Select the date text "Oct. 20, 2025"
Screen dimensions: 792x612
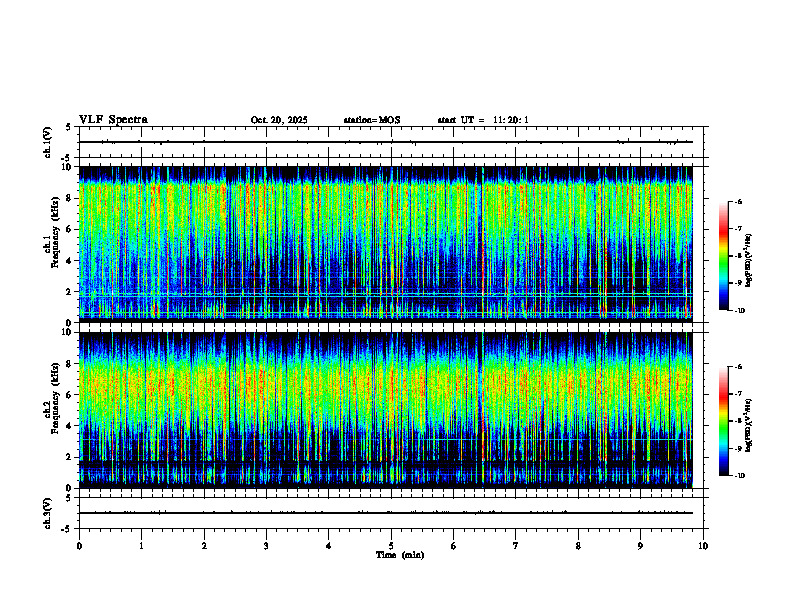click(279, 120)
